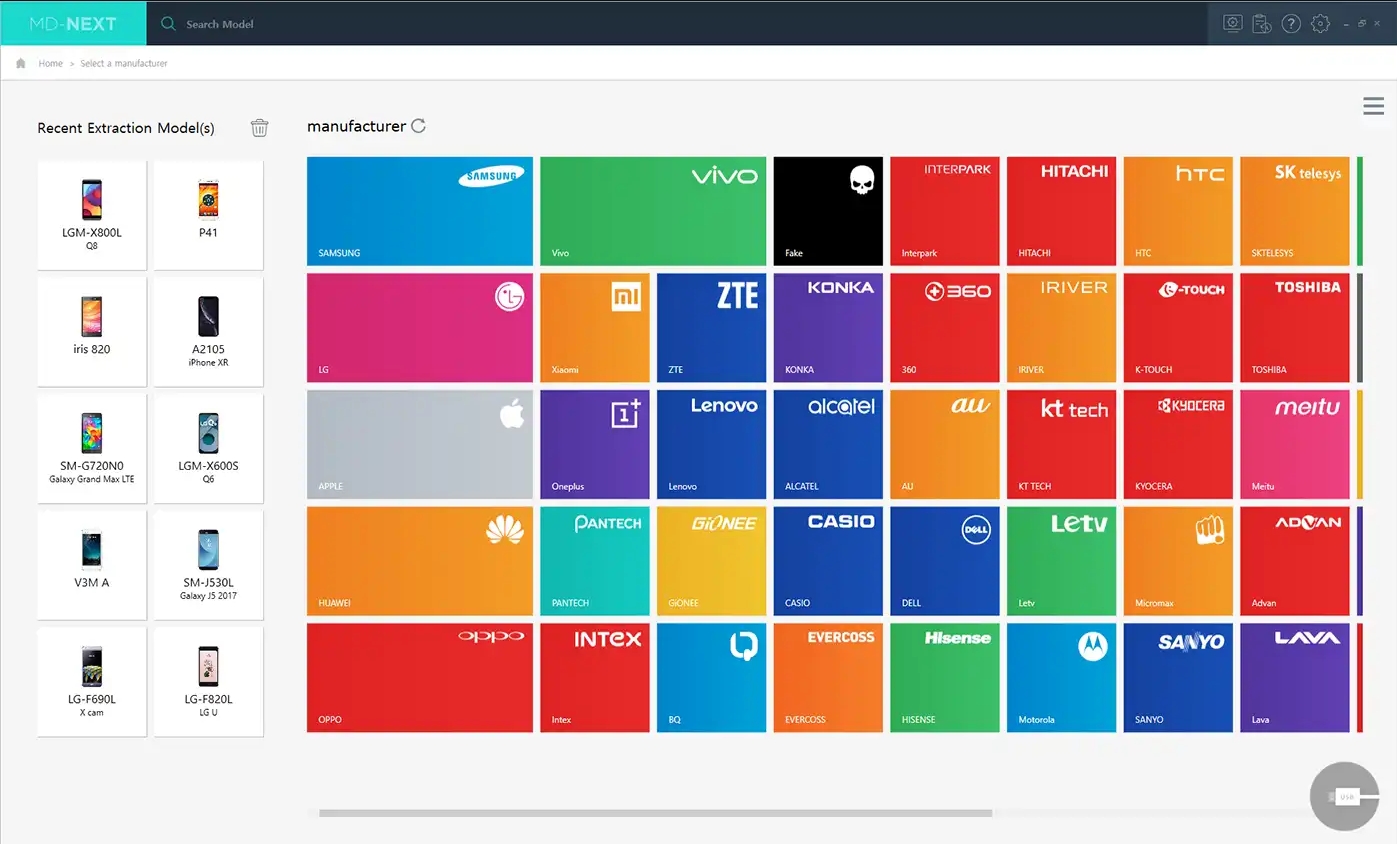Choose the Hisense tile

(945, 678)
